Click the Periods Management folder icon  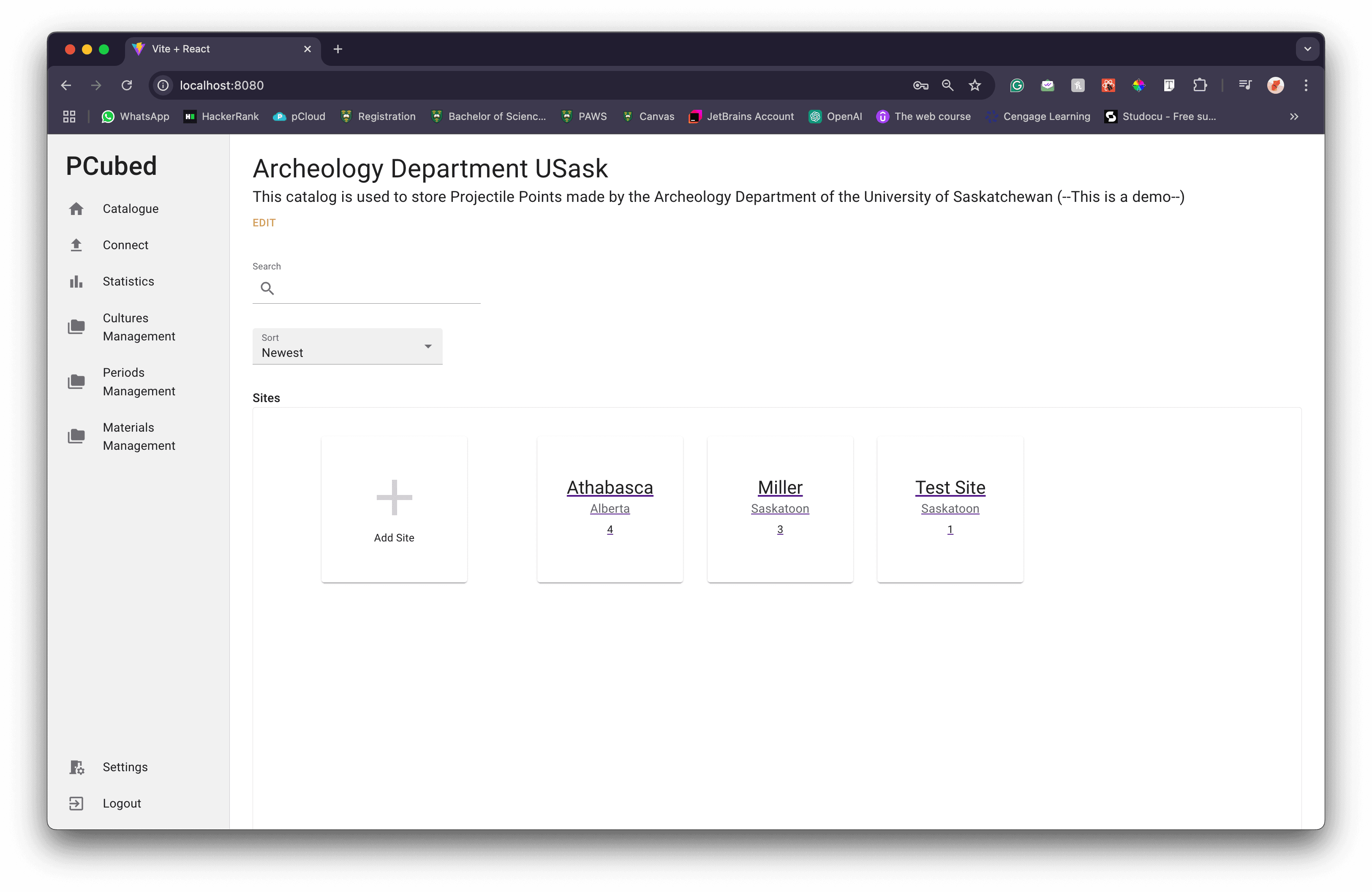[76, 381]
